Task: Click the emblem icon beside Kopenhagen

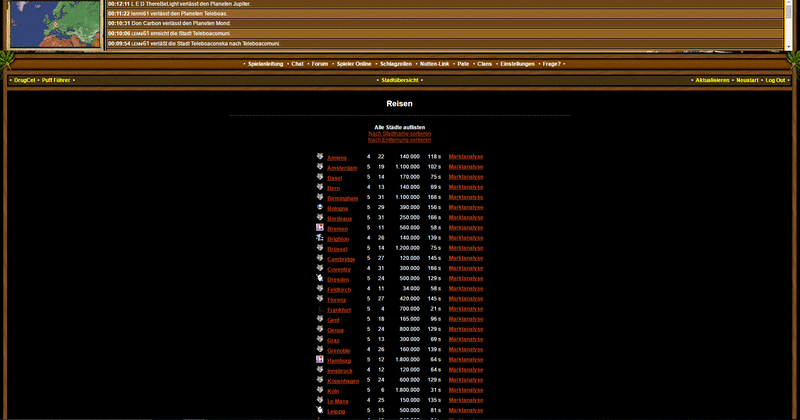Action: tap(320, 380)
